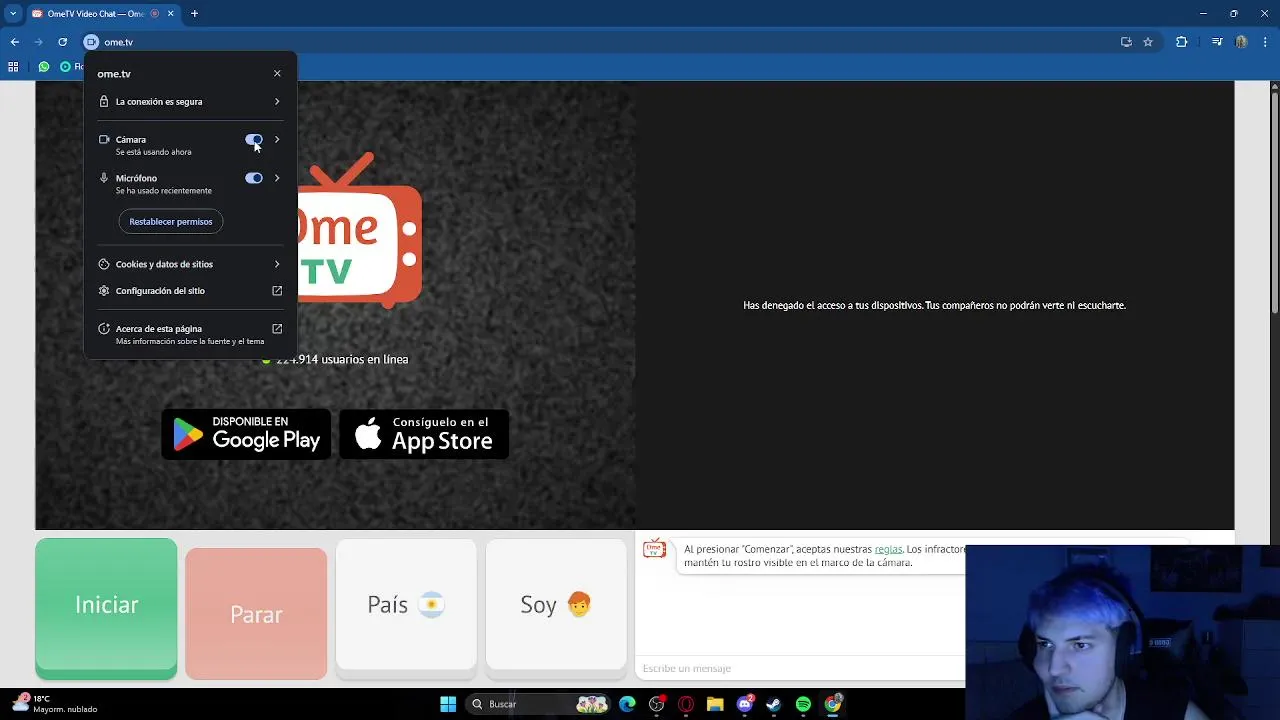This screenshot has width=1280, height=720.
Task: Click the taskbar Buscar search box
Action: (x=539, y=704)
